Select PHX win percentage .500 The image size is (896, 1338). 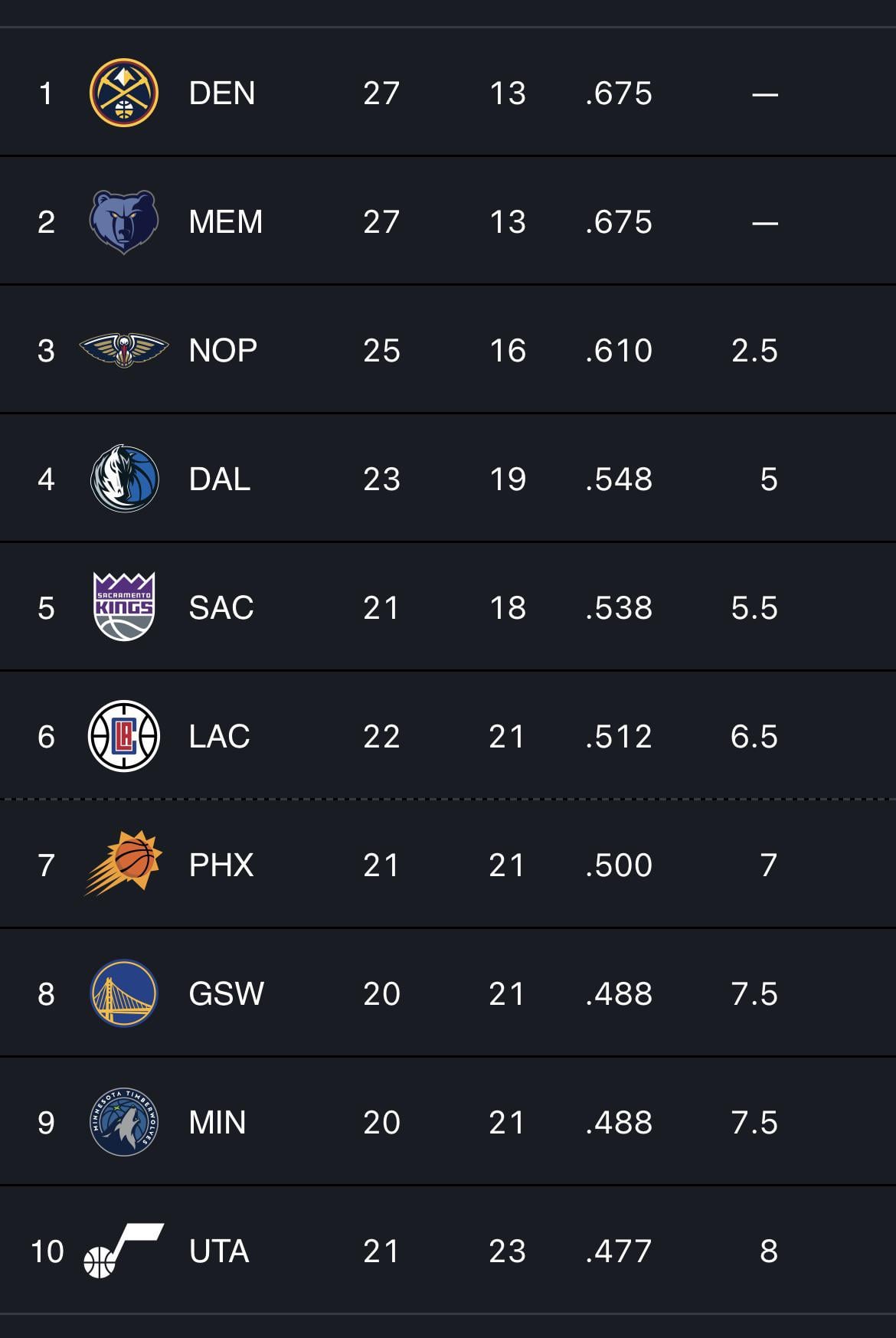pyautogui.click(x=619, y=865)
